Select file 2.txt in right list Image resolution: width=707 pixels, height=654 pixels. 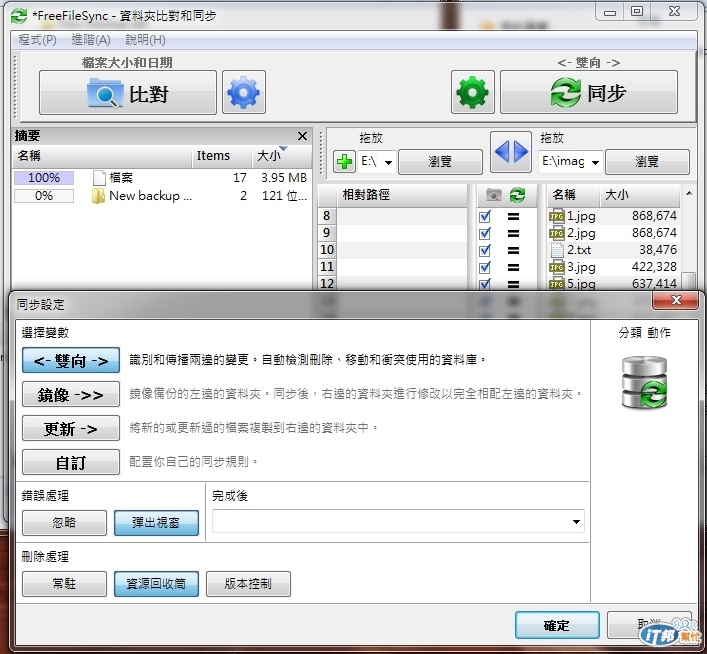613,250
